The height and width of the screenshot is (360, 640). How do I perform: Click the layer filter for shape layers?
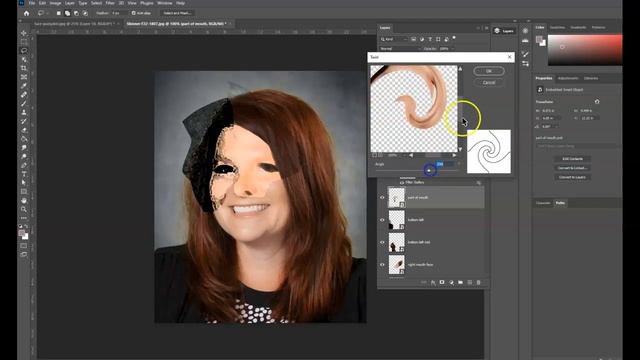(438, 39)
